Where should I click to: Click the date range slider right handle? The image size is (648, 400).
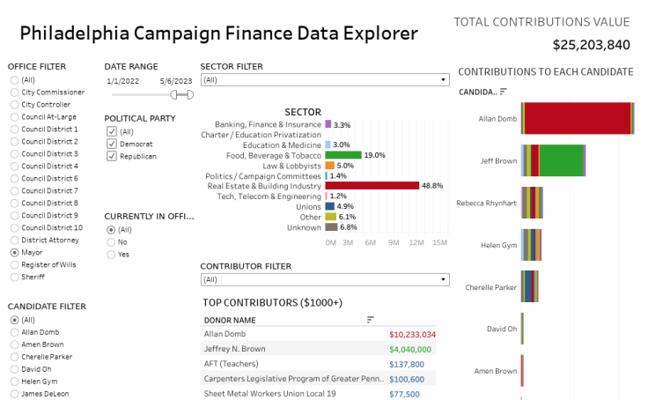(188, 94)
